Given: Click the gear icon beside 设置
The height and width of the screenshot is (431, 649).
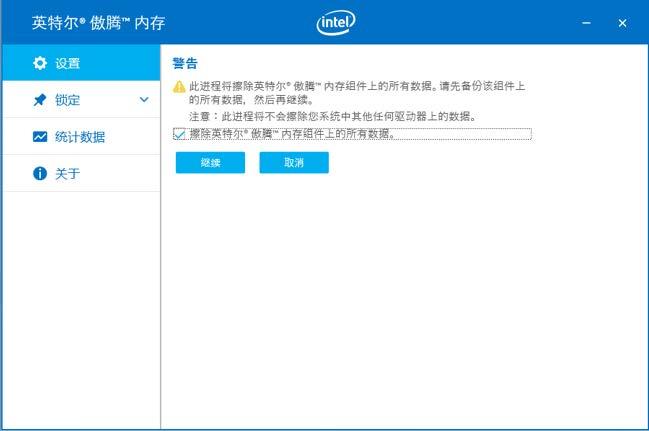Looking at the screenshot, I should 40,63.
